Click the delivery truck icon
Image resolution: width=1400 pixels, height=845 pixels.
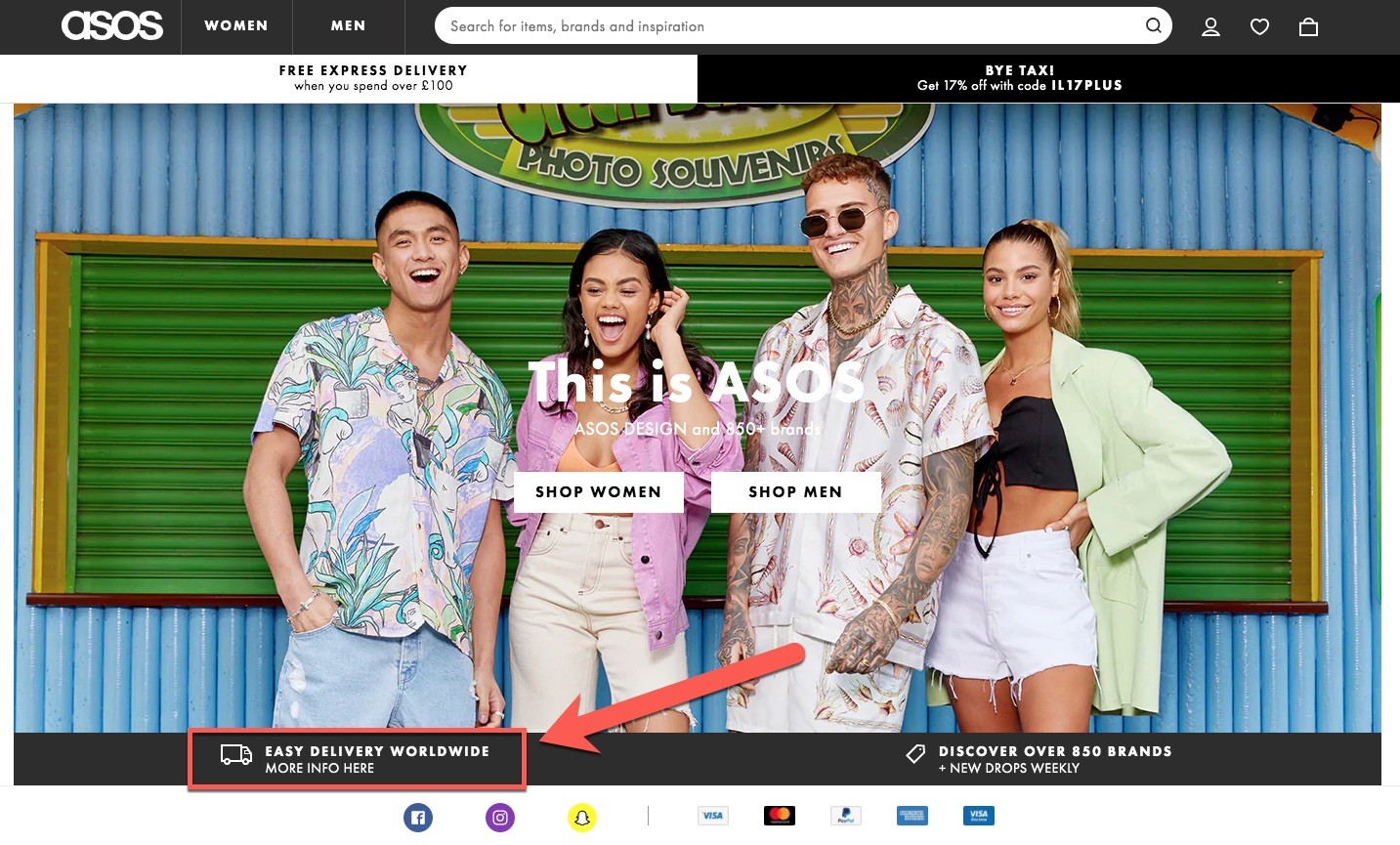click(236, 754)
